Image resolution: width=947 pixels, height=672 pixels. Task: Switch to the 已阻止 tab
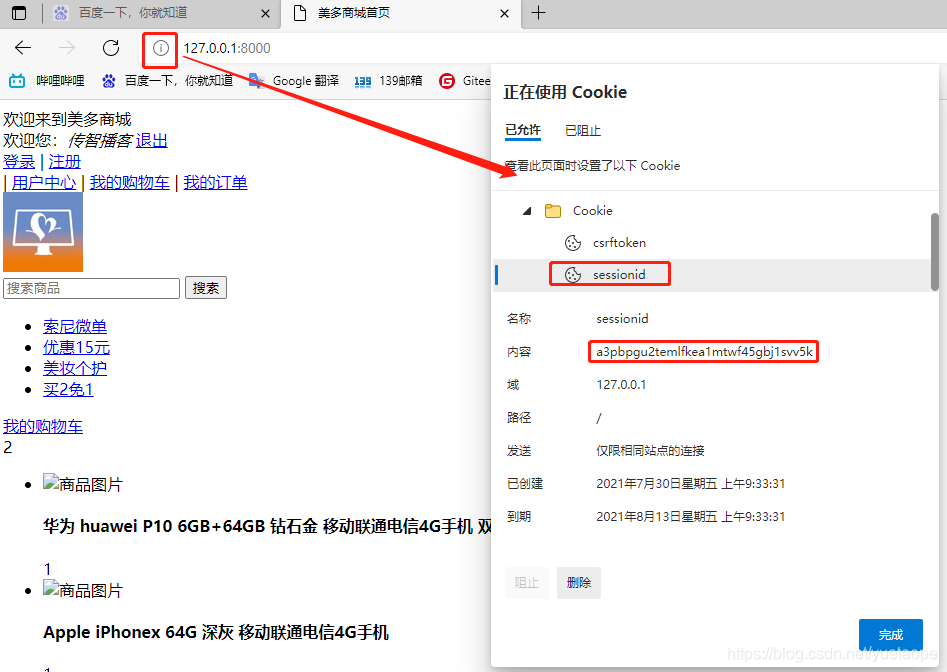(x=582, y=130)
